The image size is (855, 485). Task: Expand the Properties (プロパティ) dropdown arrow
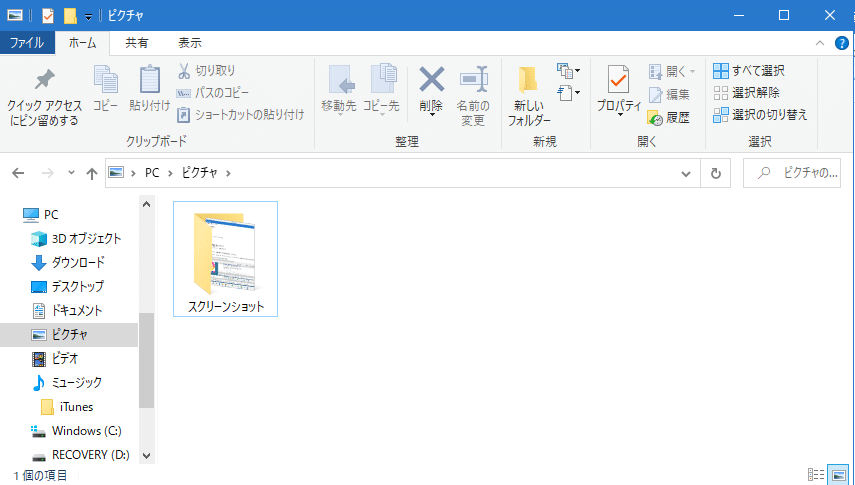coord(619,115)
